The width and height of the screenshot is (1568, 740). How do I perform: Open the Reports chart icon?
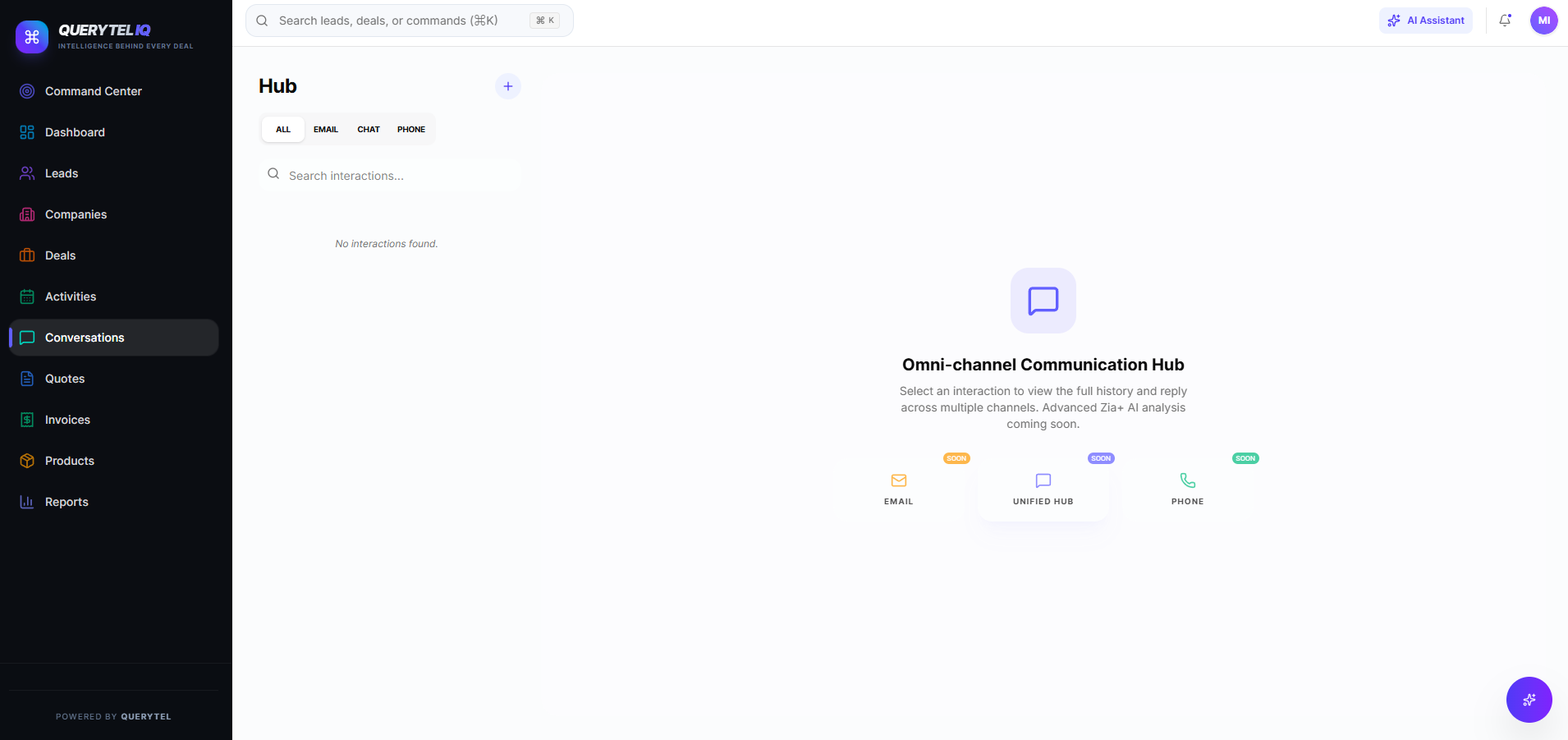27,501
